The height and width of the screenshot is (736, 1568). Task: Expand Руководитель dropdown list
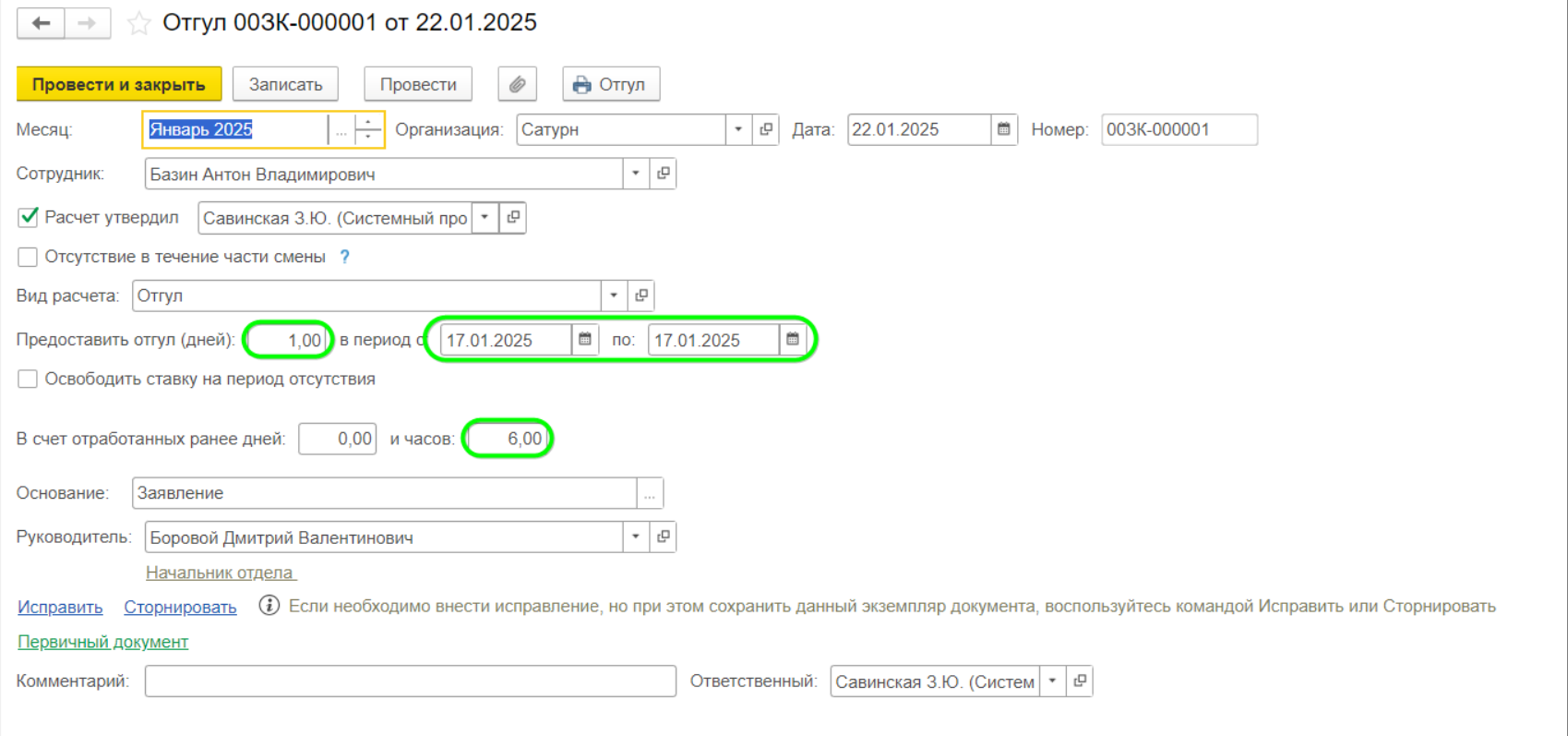click(x=635, y=537)
